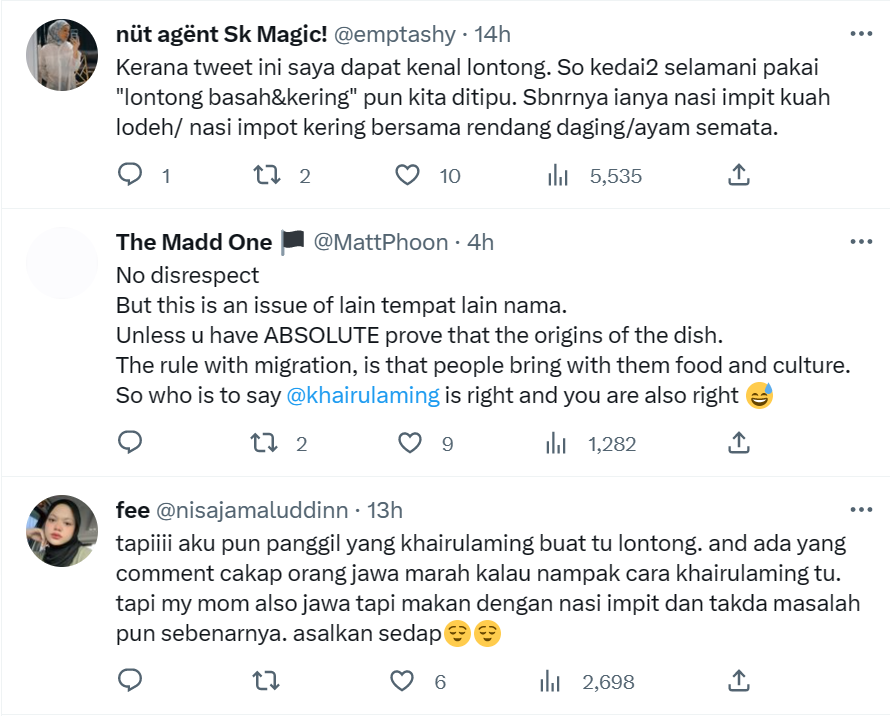Reply to The Madd One's tweet
Screen dimensions: 890x716
click(131, 443)
